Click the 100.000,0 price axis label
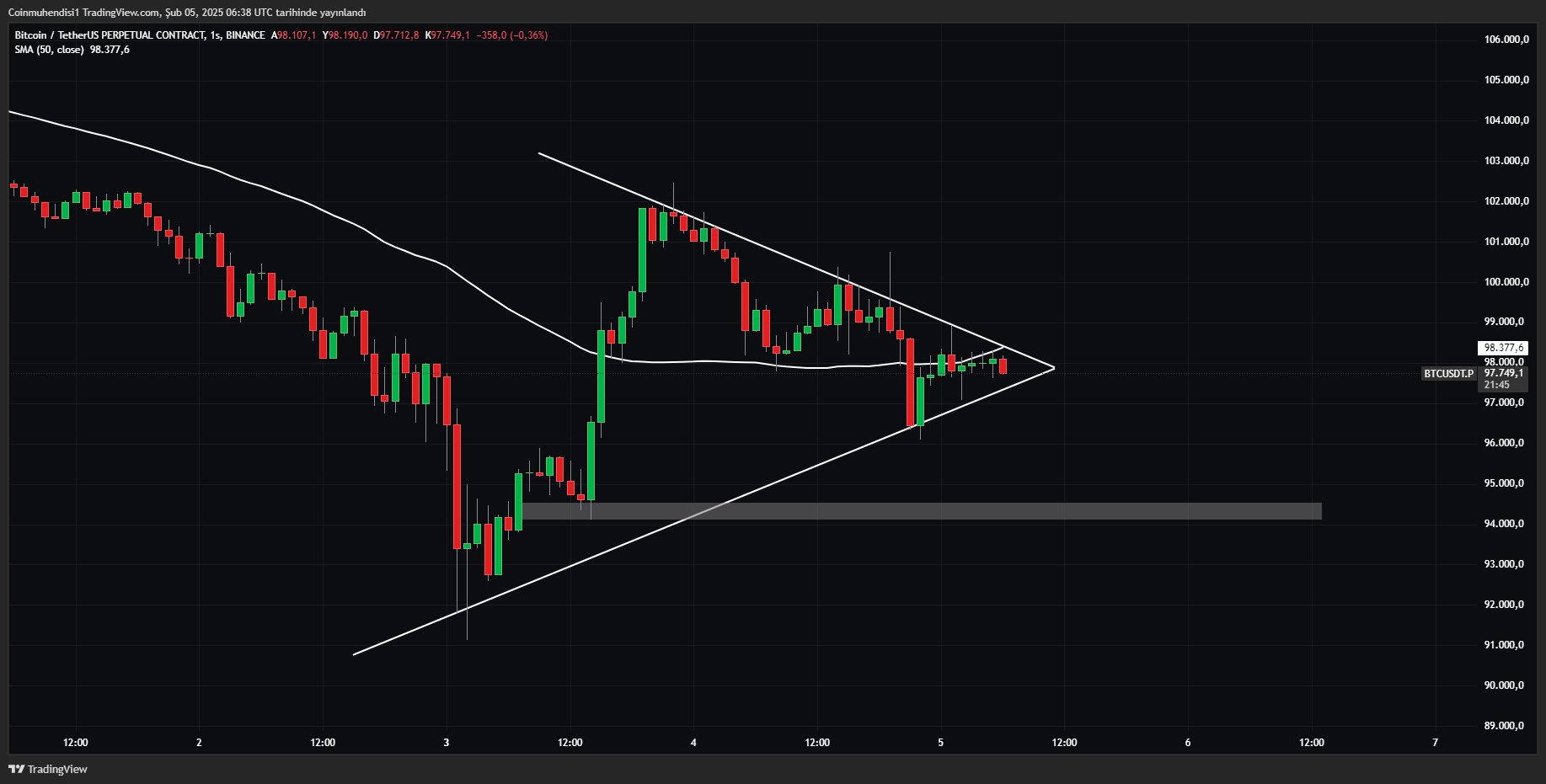Screen dimensions: 1546x784 tap(1506, 282)
